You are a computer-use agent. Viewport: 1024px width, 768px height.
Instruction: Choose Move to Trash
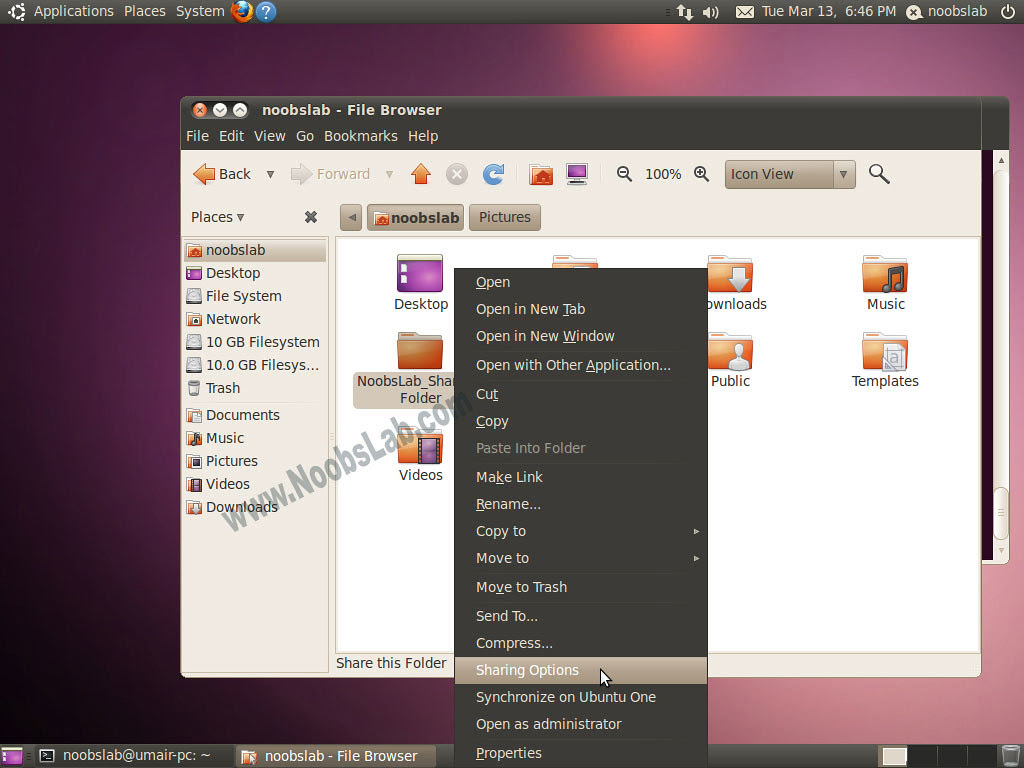581,587
